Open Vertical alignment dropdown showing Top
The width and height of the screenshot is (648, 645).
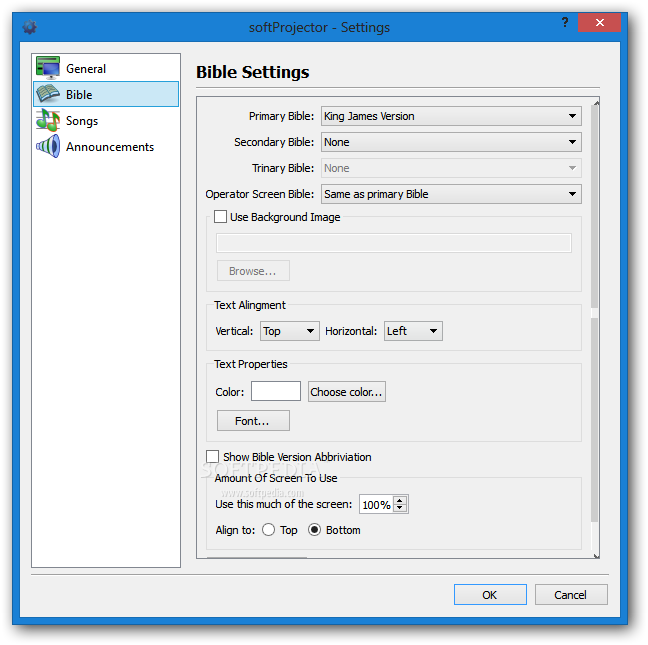click(x=290, y=331)
